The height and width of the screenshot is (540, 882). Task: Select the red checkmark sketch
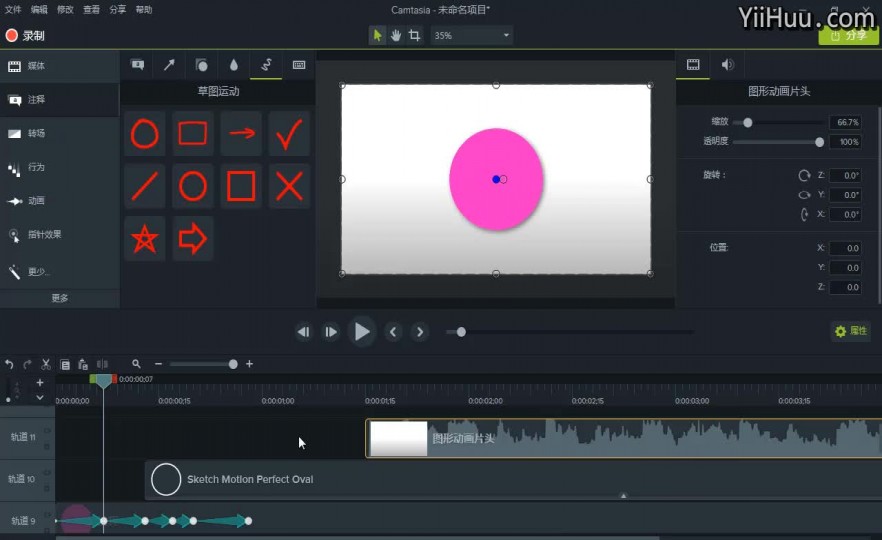coord(289,133)
